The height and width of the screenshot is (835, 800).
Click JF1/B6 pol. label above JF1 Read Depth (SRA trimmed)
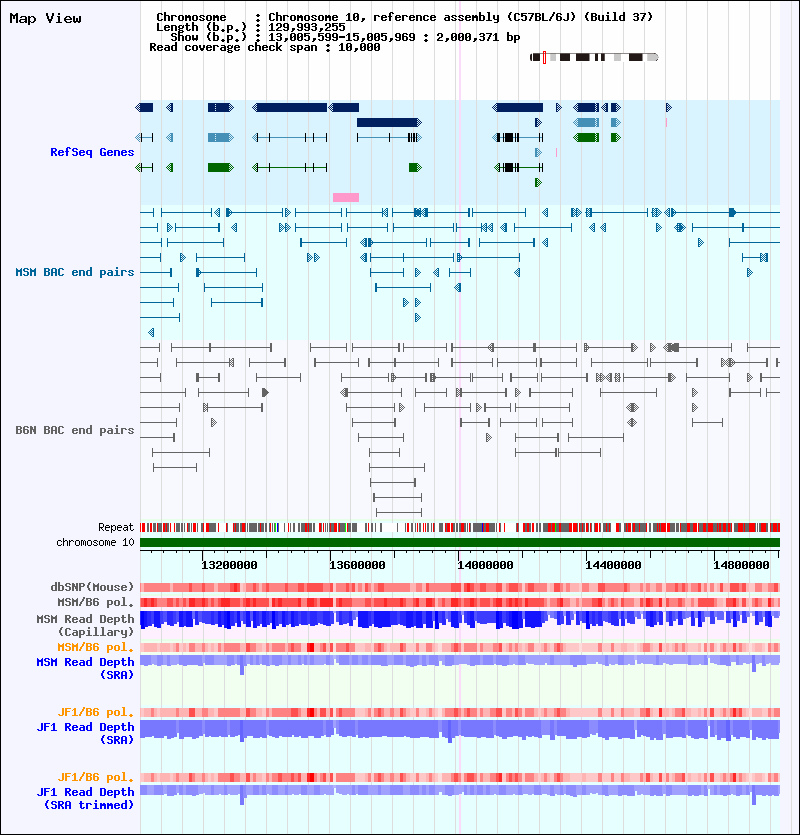click(x=96, y=777)
